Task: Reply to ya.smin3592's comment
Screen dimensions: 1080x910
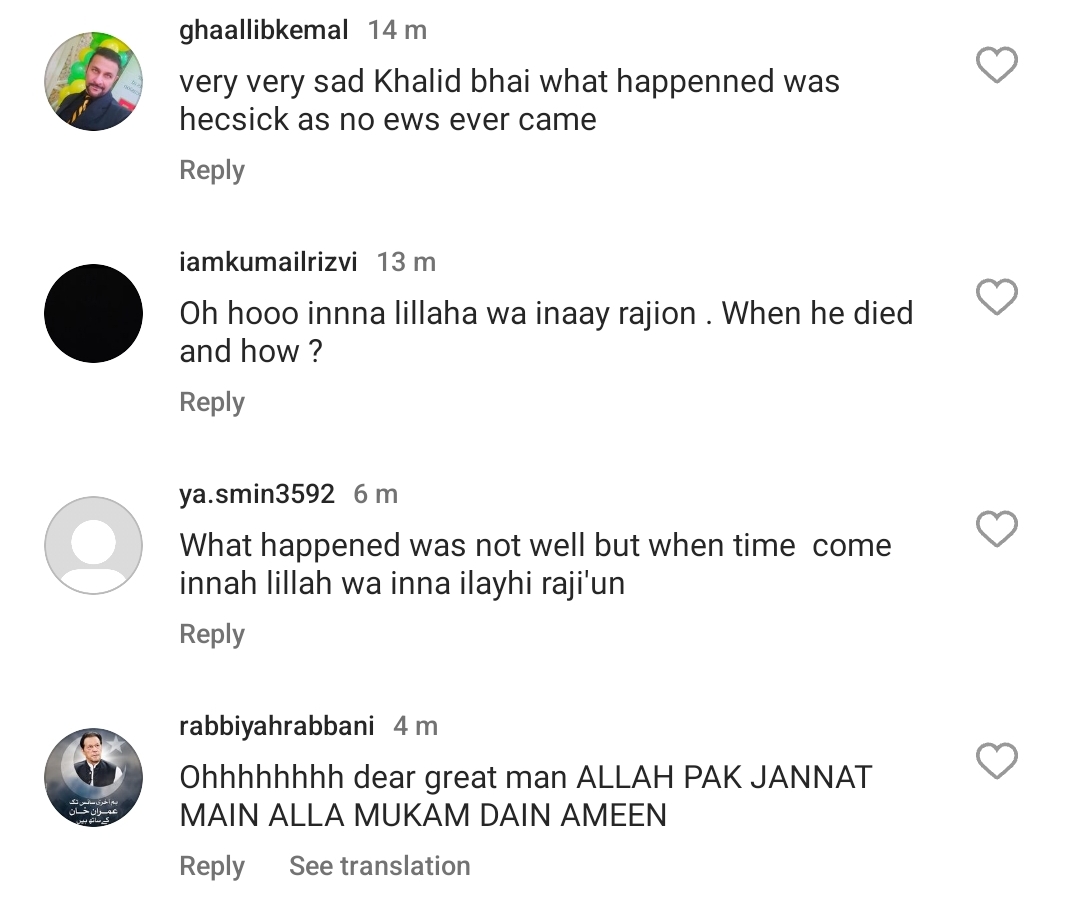Action: coord(212,634)
